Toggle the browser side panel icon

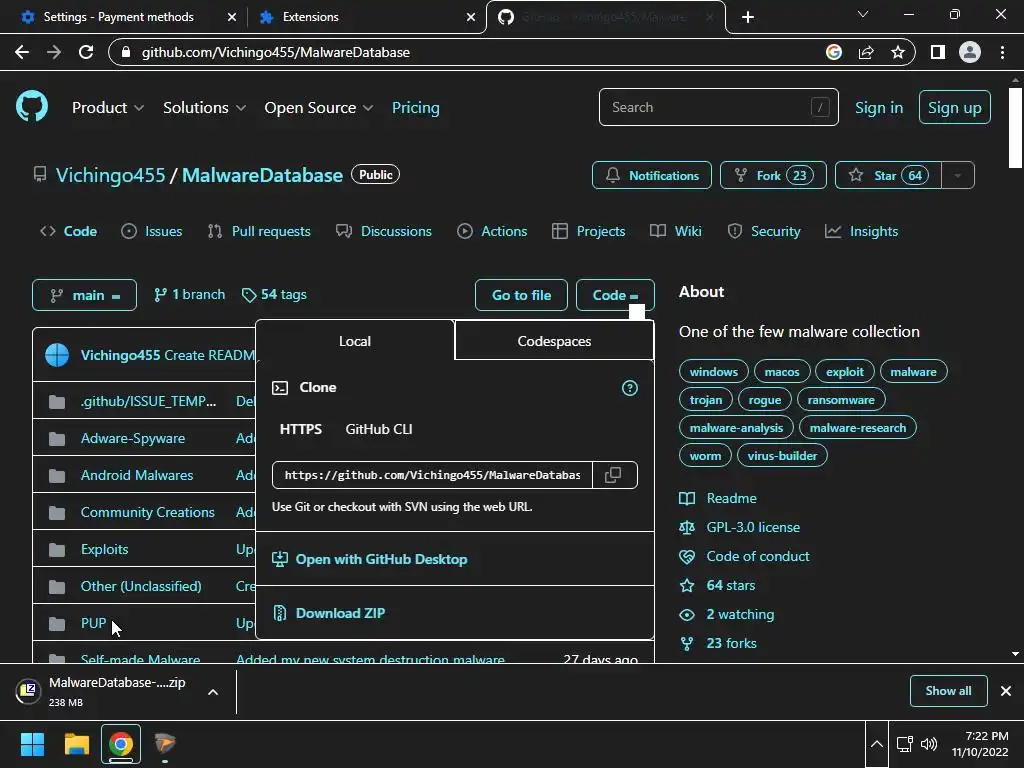click(938, 52)
